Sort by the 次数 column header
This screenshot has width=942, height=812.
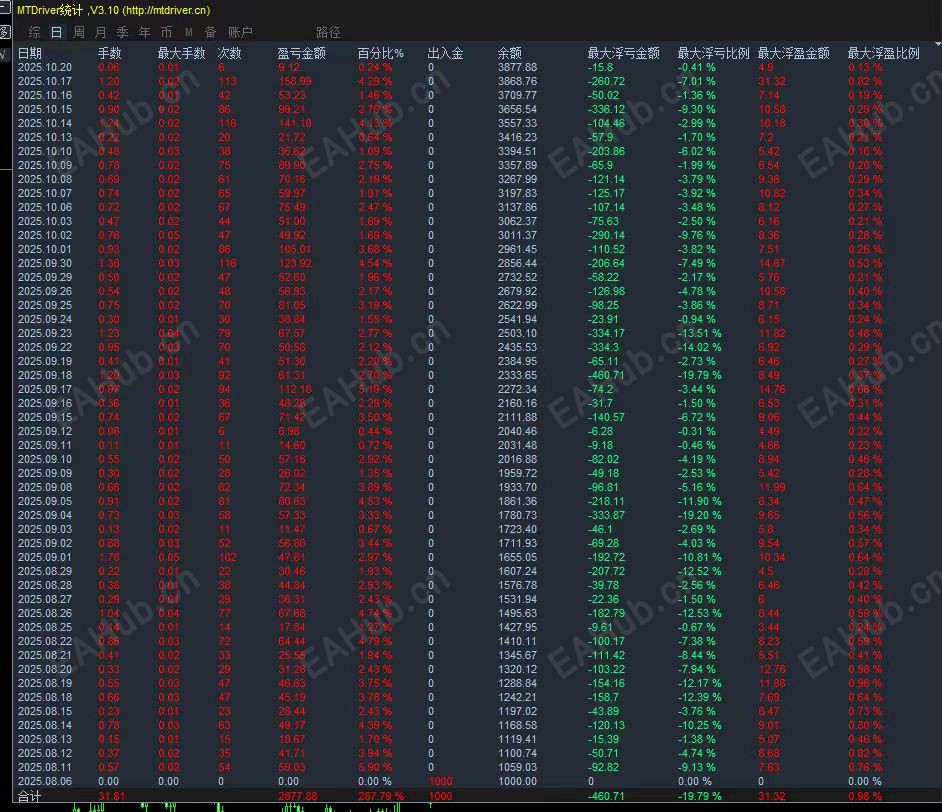coord(229,53)
